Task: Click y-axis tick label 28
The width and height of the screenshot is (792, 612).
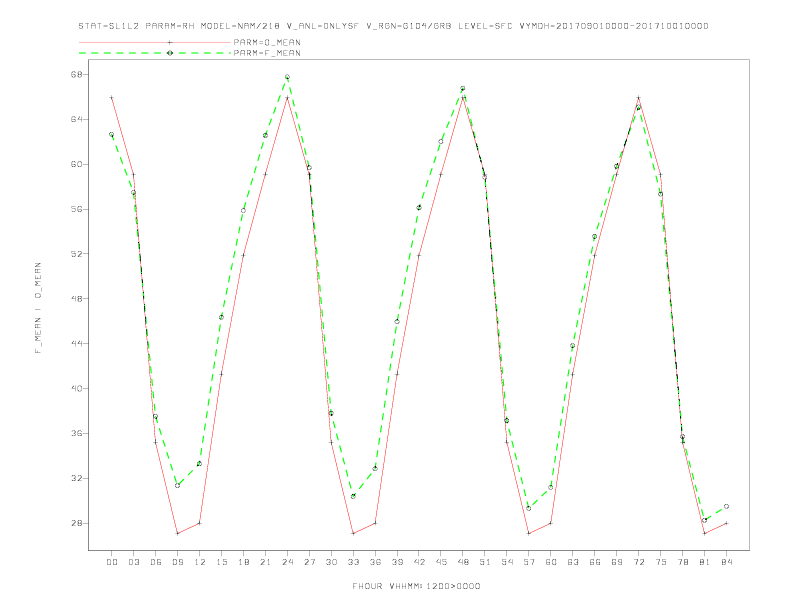Action: point(76,523)
